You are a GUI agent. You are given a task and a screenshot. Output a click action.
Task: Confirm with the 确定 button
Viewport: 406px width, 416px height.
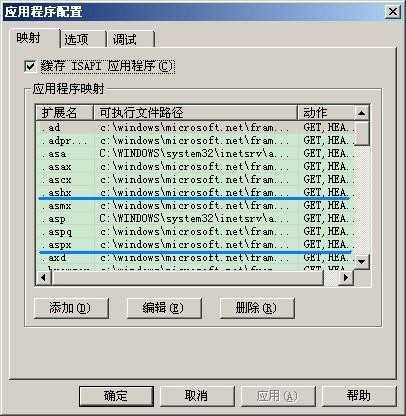click(x=116, y=396)
